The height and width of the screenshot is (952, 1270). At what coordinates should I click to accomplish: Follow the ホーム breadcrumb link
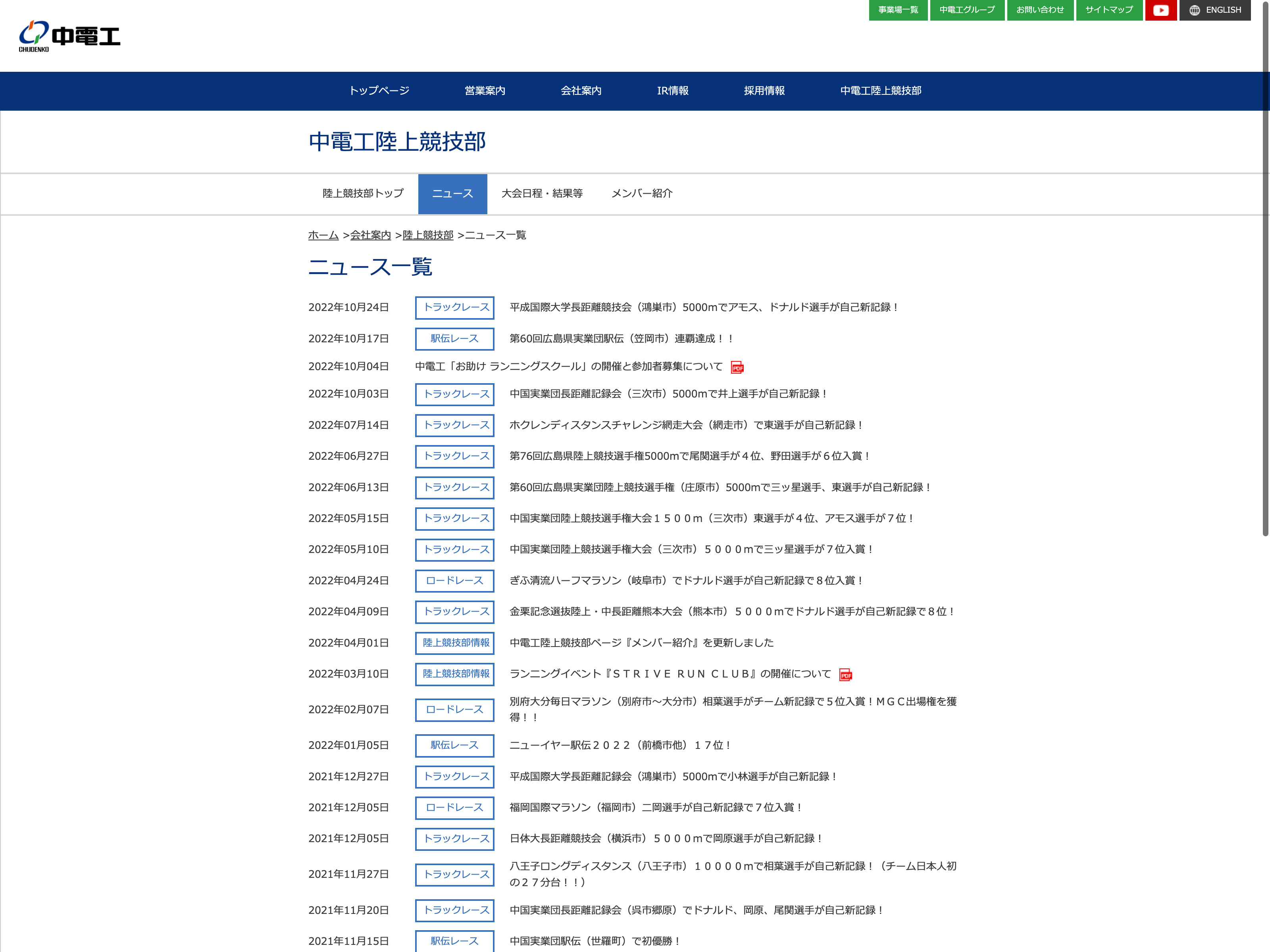pos(323,235)
